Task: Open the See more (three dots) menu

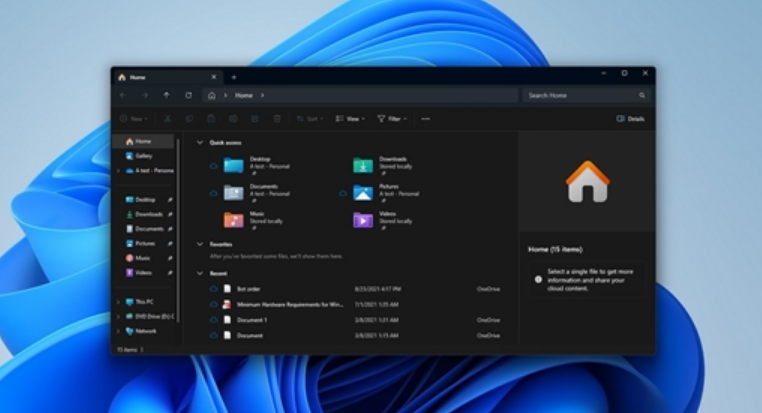Action: tap(425, 119)
